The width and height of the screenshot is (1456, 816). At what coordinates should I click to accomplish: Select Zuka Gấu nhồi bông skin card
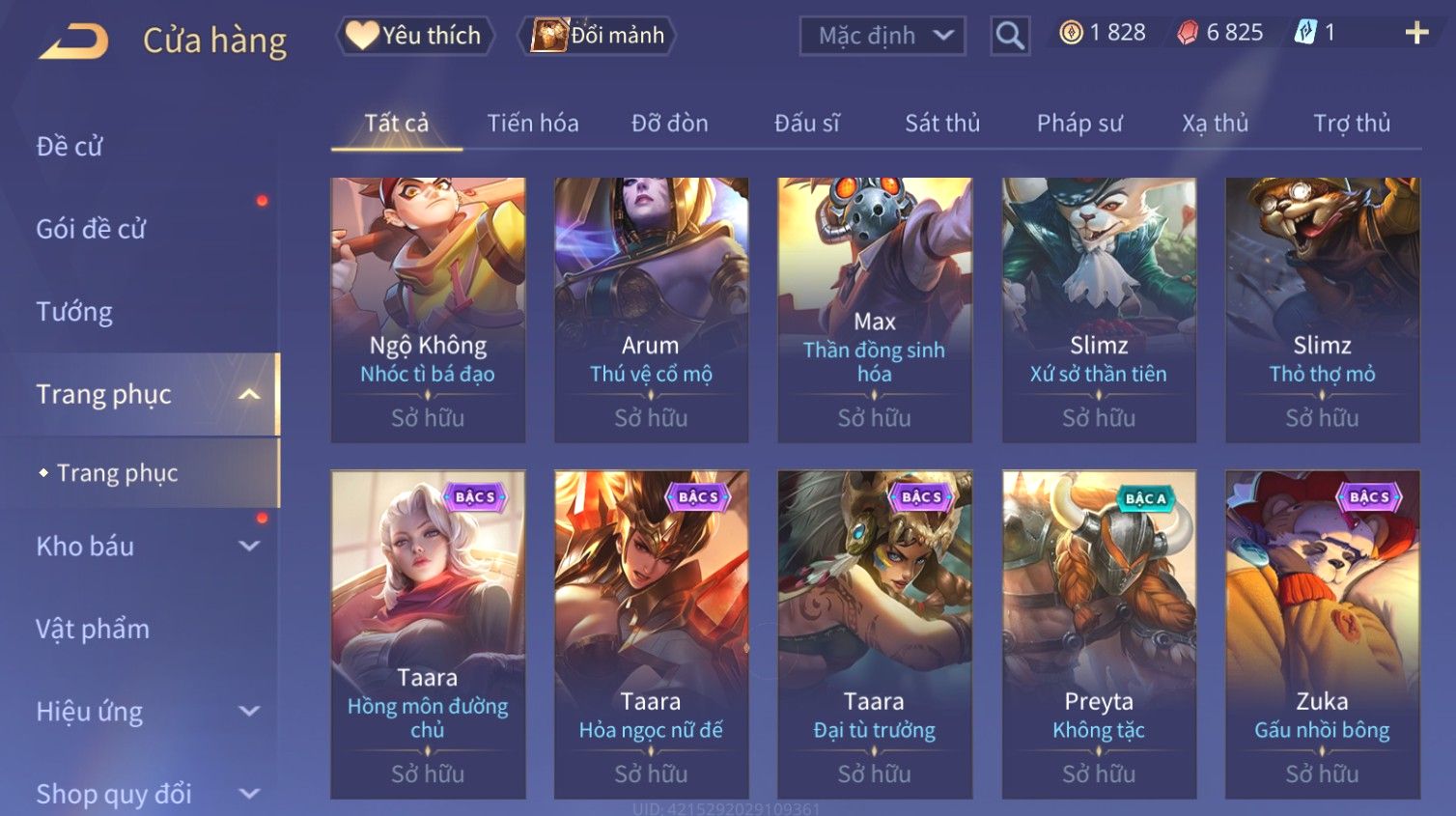click(1322, 634)
